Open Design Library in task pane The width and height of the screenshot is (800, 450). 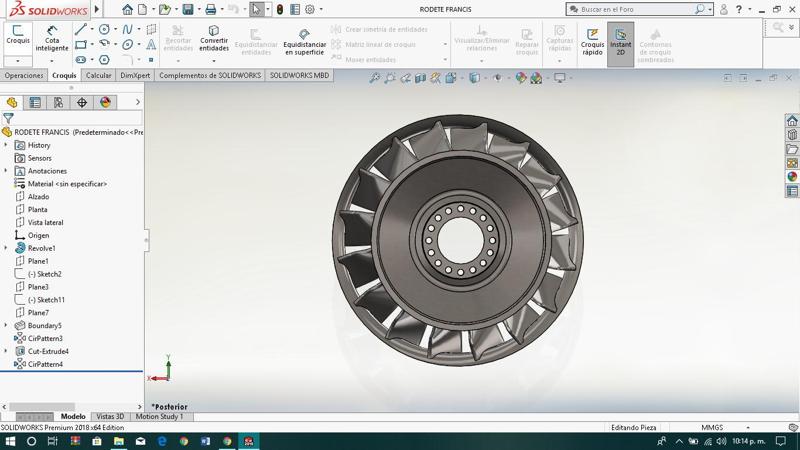tap(792, 135)
